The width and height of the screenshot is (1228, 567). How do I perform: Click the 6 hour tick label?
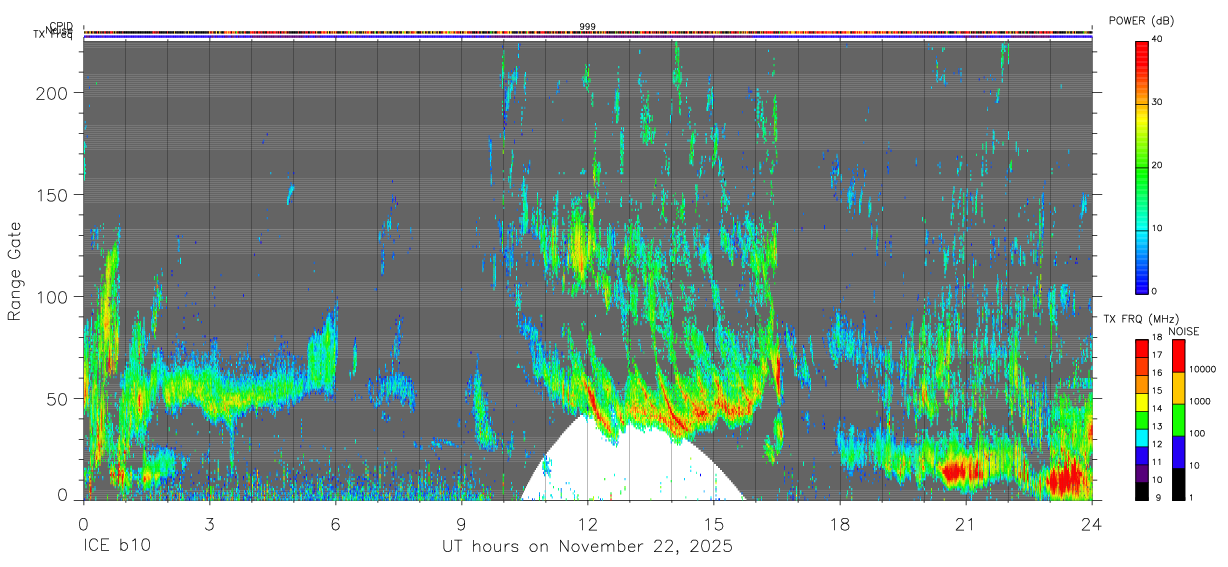(x=335, y=524)
